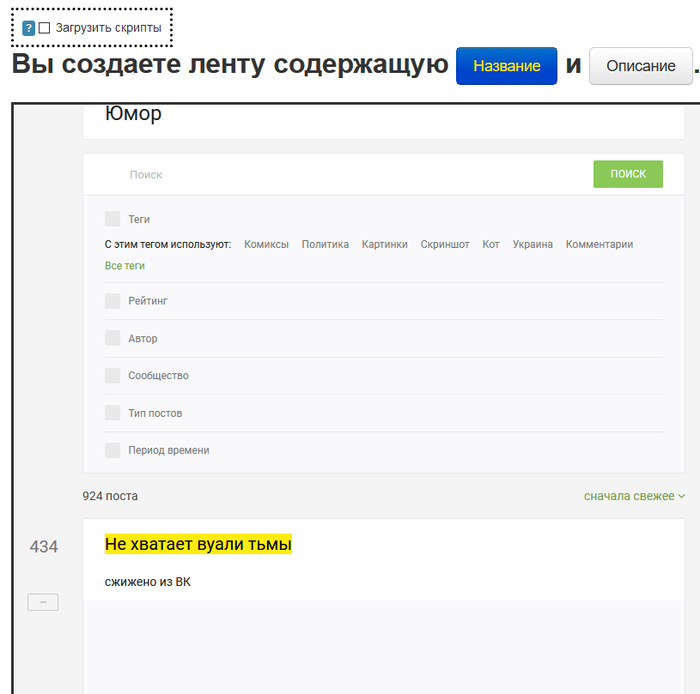Open the green Все теги link

(x=125, y=266)
